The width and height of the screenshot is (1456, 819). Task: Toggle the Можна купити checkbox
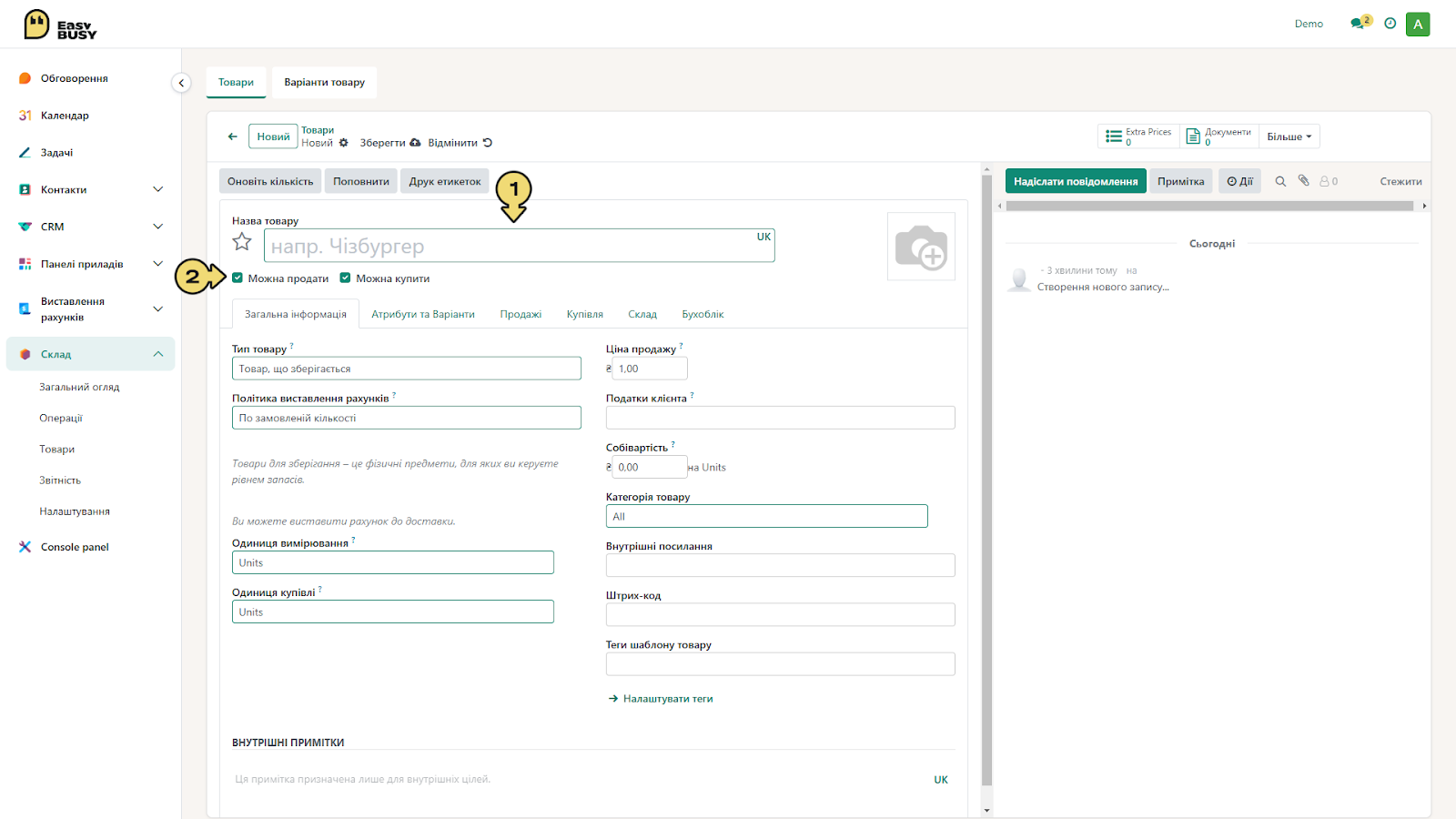(x=345, y=278)
